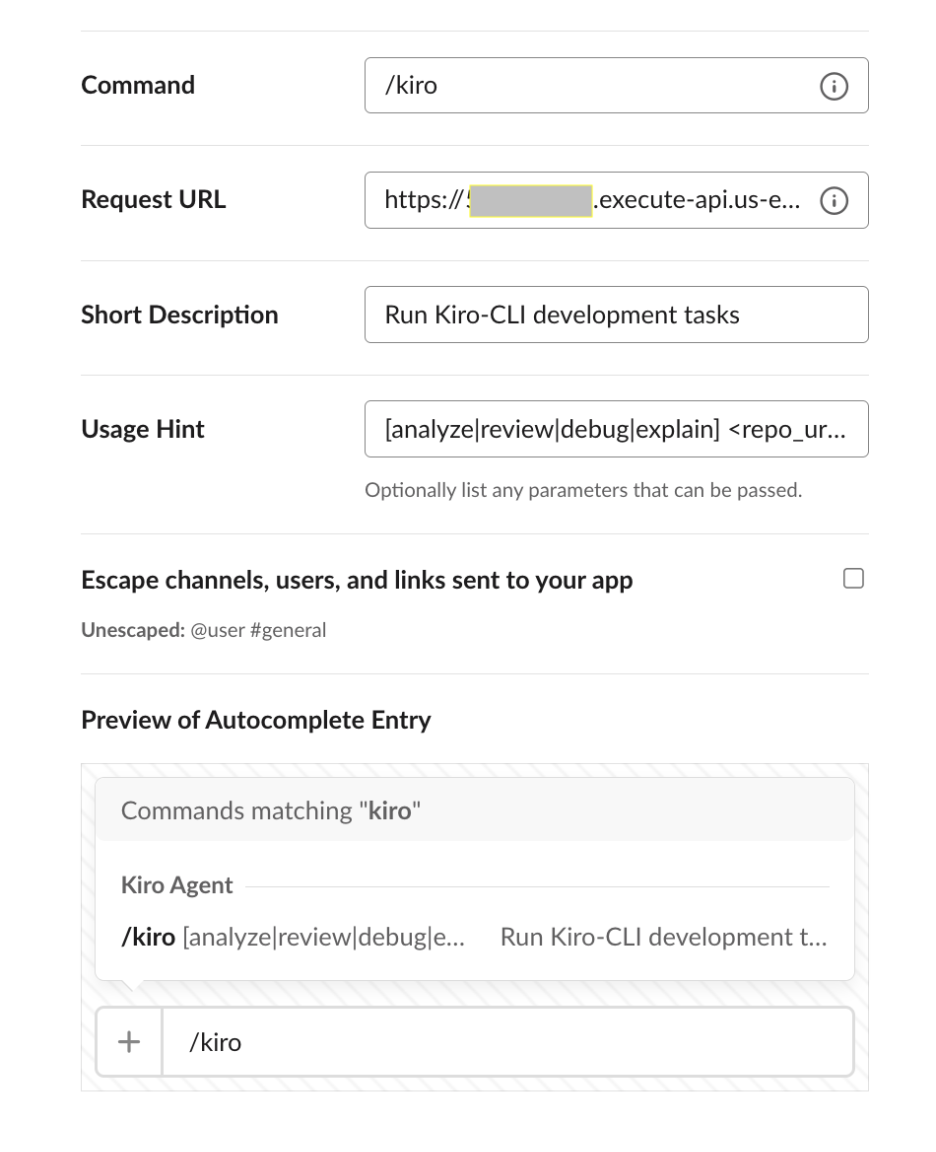Enable Escape channels, users, and links checkbox

(x=853, y=579)
